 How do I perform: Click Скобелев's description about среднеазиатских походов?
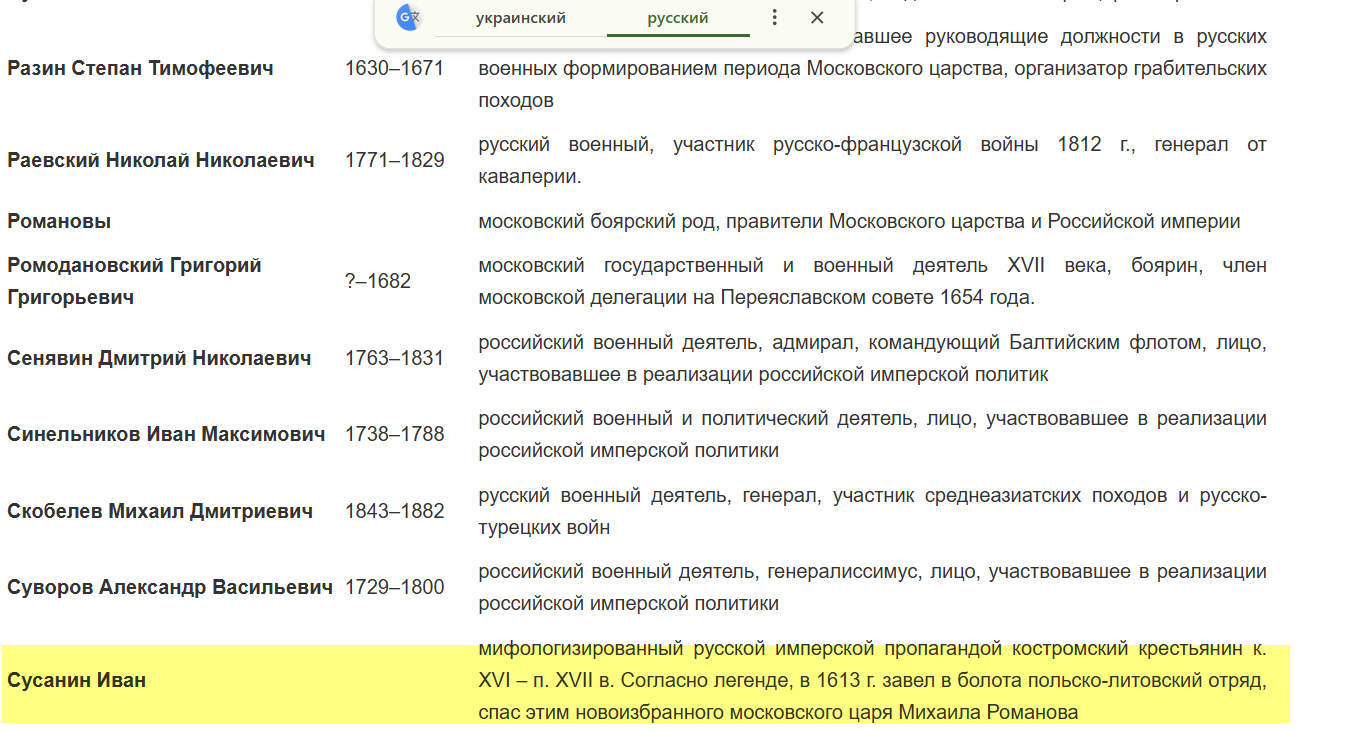click(x=872, y=511)
